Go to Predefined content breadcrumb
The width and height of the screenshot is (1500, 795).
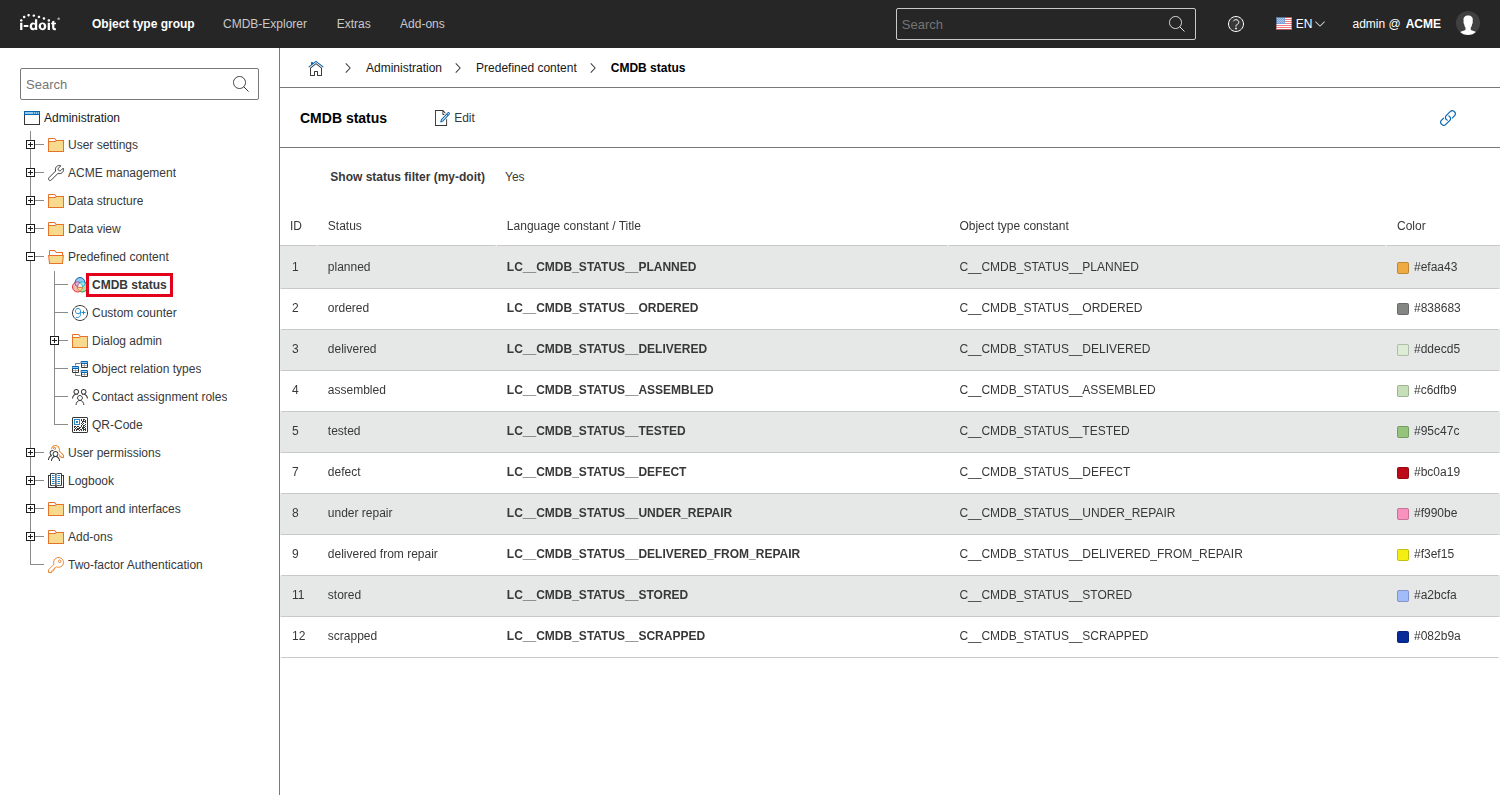pyautogui.click(x=526, y=68)
